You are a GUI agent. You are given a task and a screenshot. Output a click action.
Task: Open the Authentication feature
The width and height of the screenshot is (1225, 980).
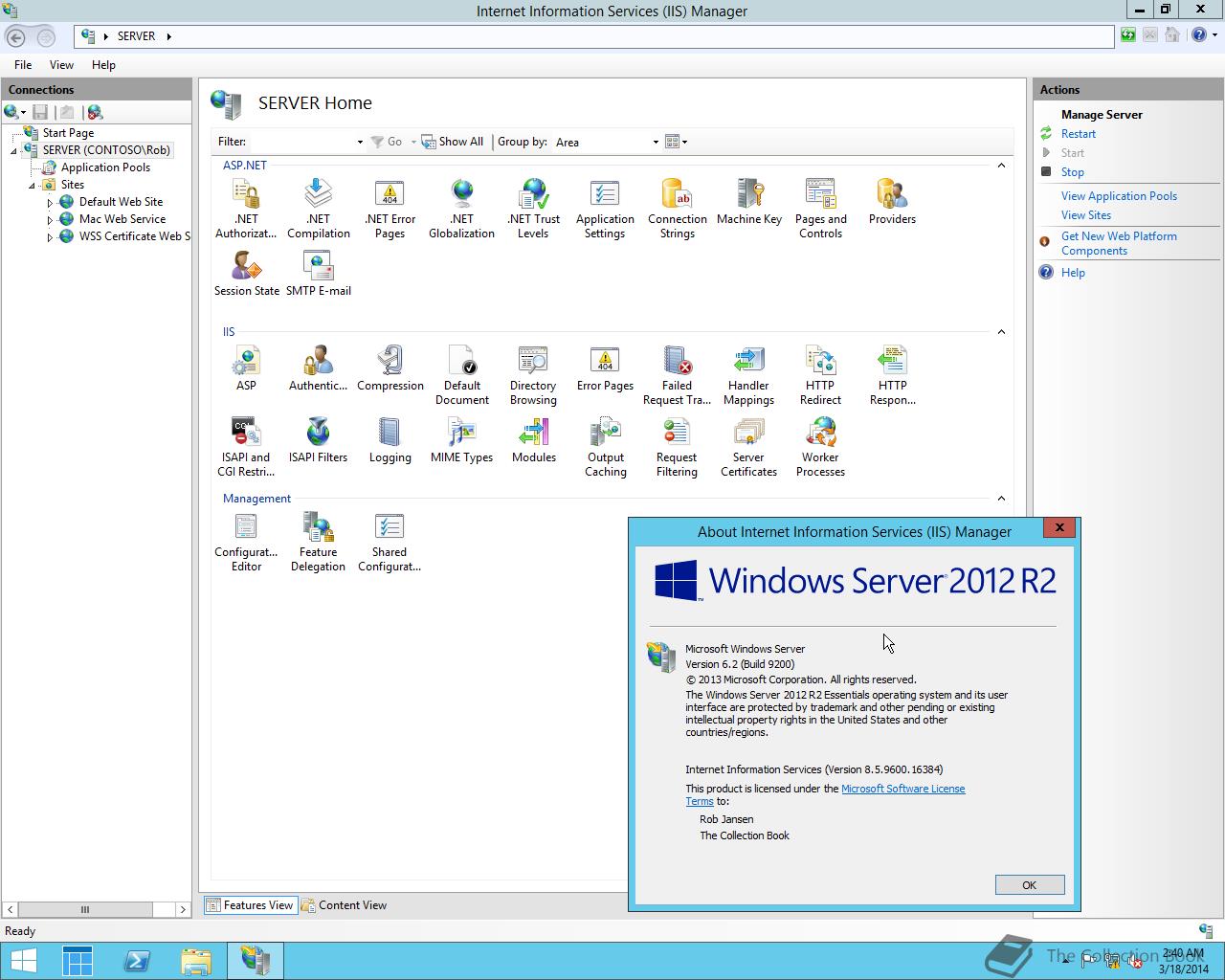318,368
